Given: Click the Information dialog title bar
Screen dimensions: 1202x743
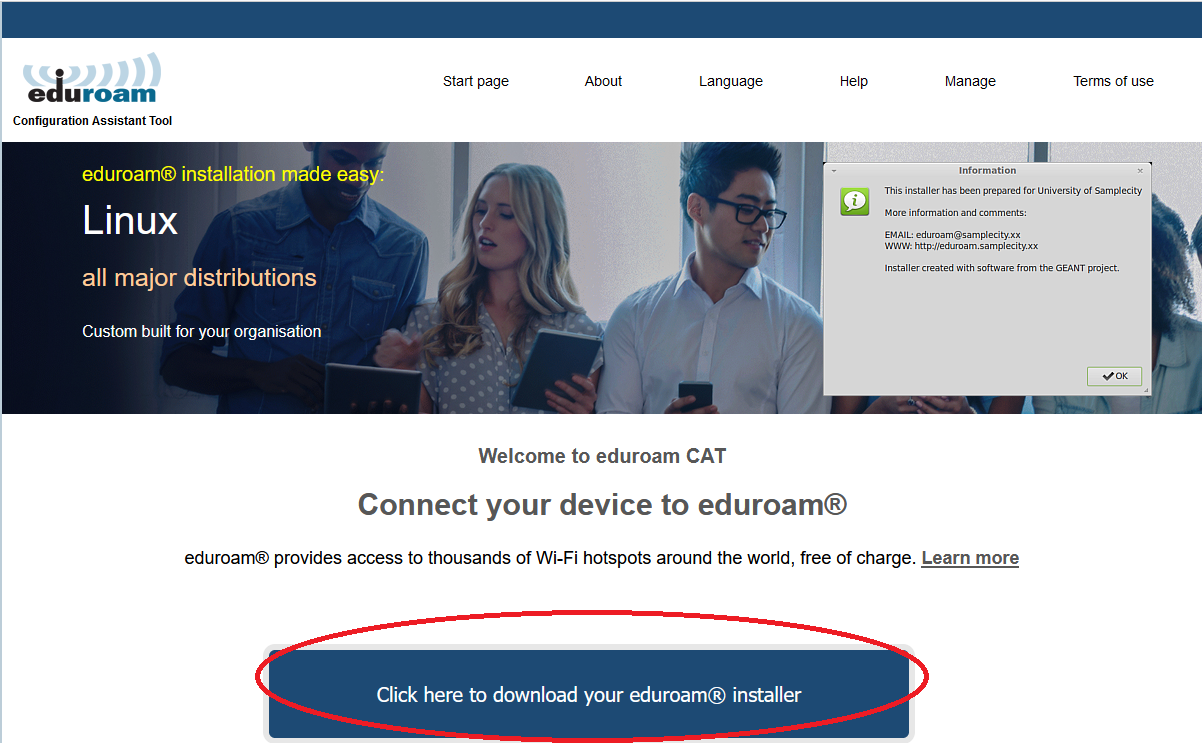Looking at the screenshot, I should click(987, 171).
